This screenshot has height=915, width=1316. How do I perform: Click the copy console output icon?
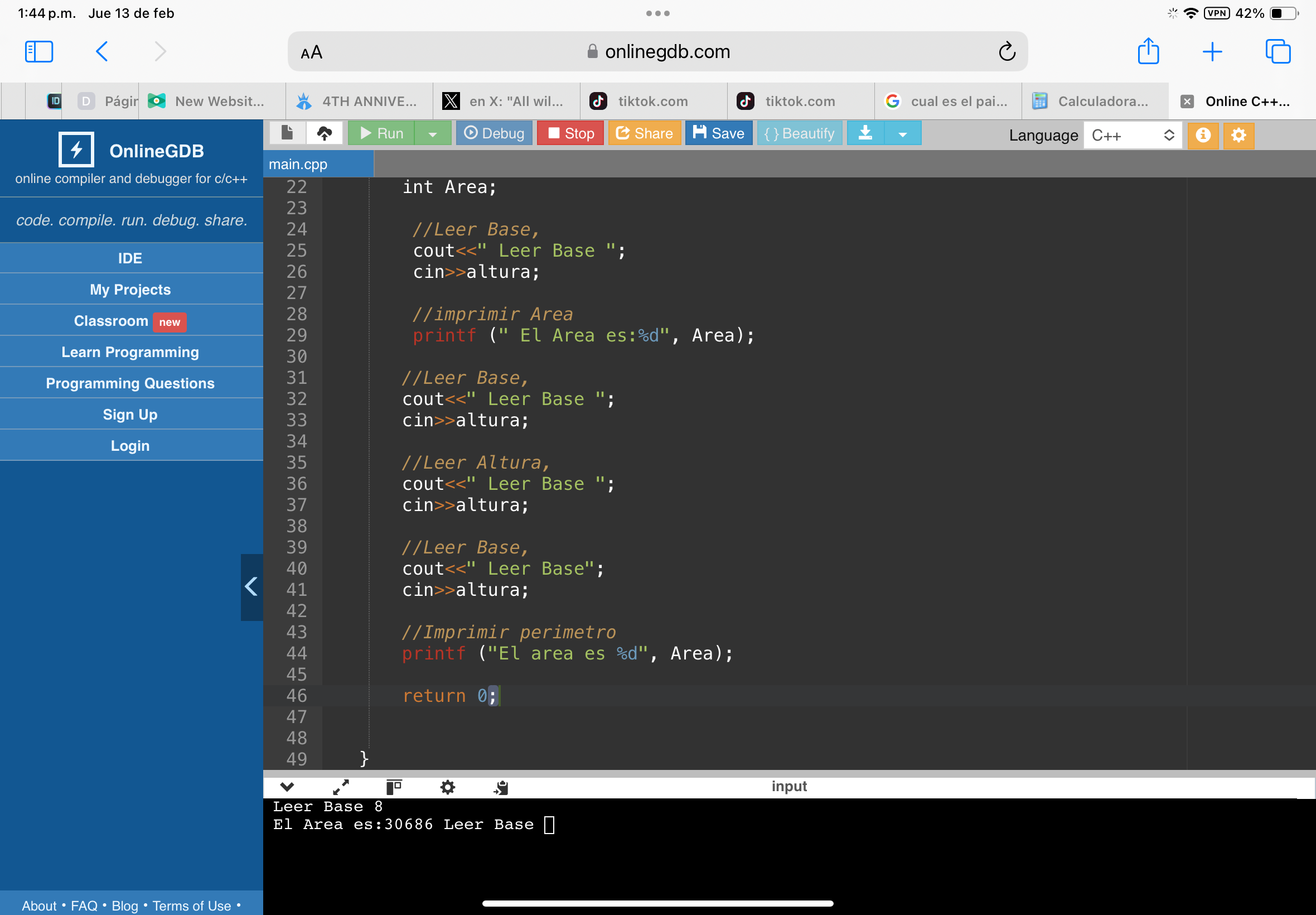click(x=501, y=787)
